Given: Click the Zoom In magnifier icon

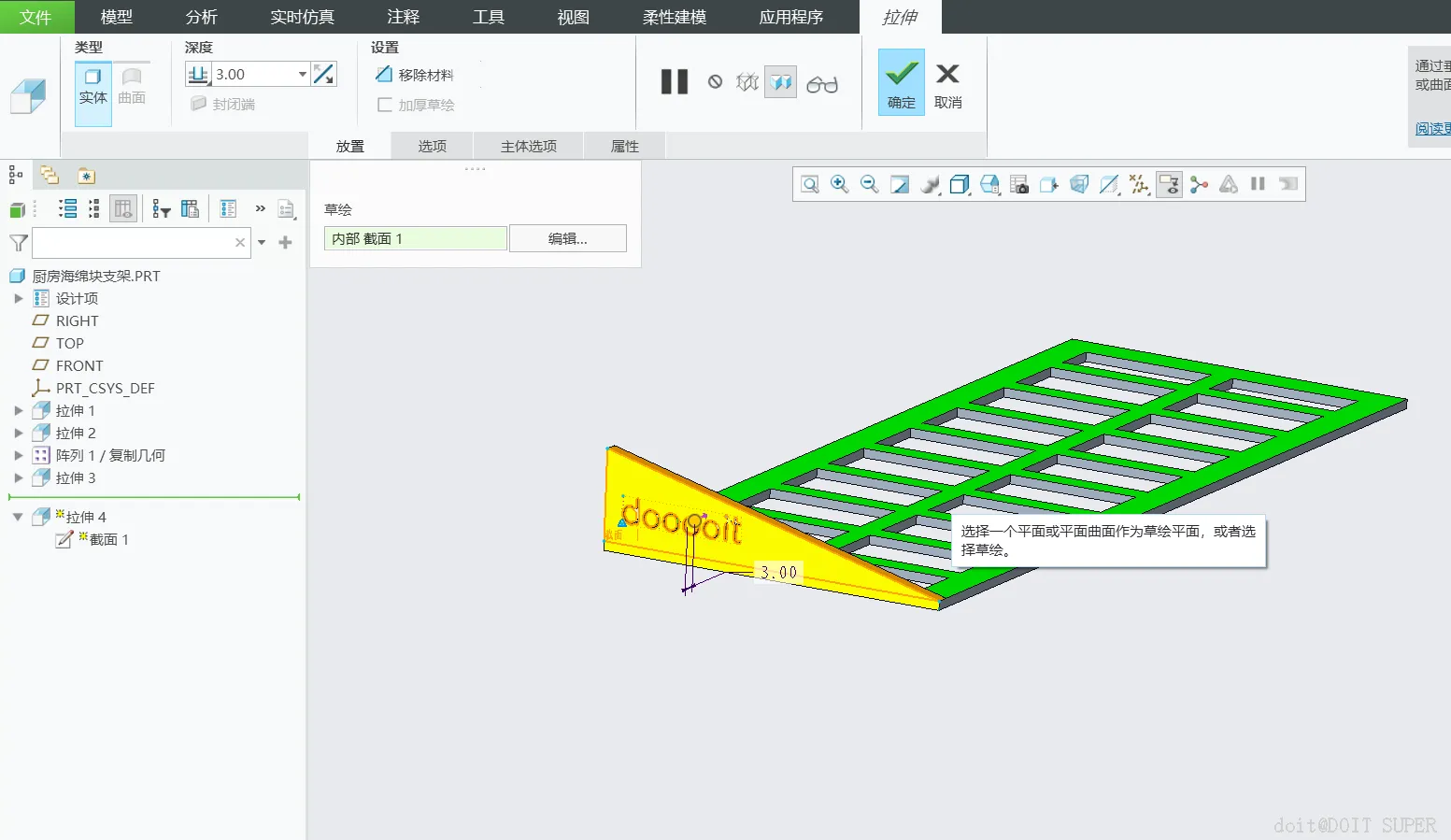Looking at the screenshot, I should point(840,185).
